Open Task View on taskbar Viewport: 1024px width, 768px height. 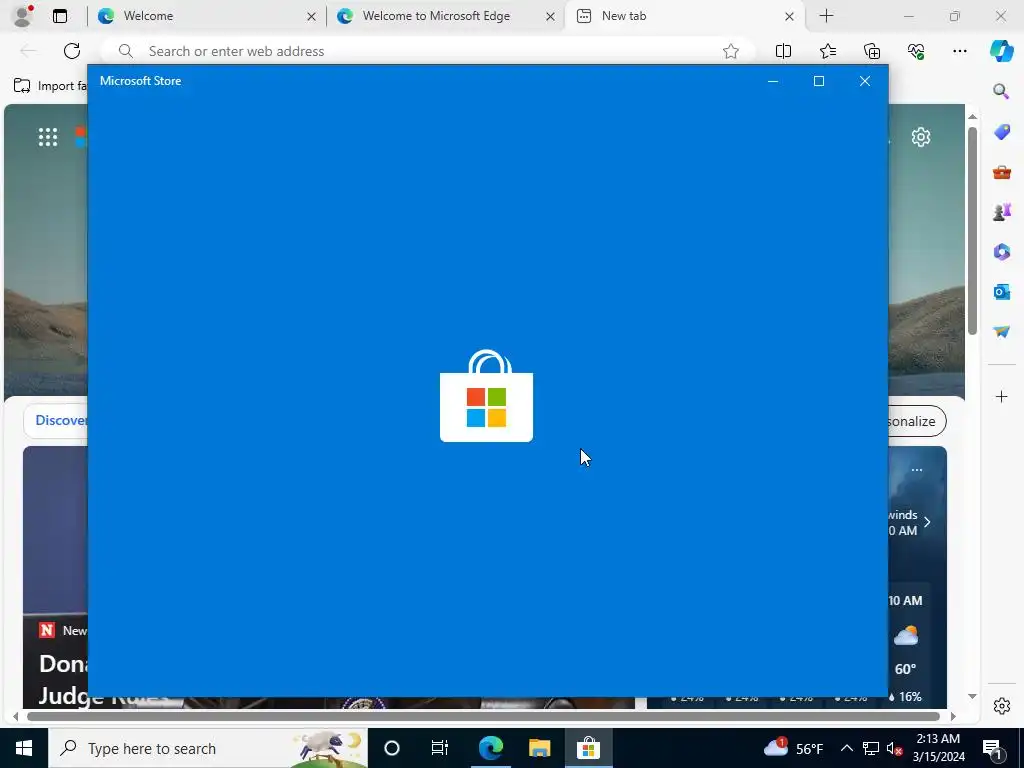click(x=440, y=748)
